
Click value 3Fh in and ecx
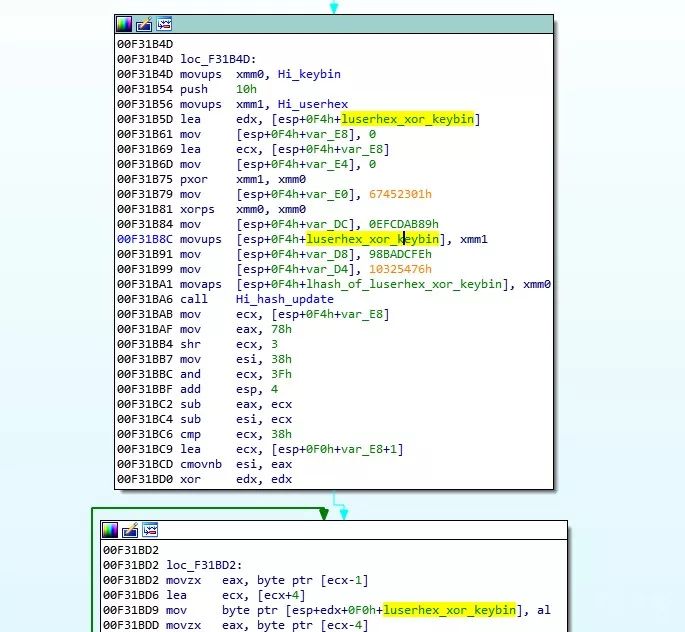click(281, 374)
